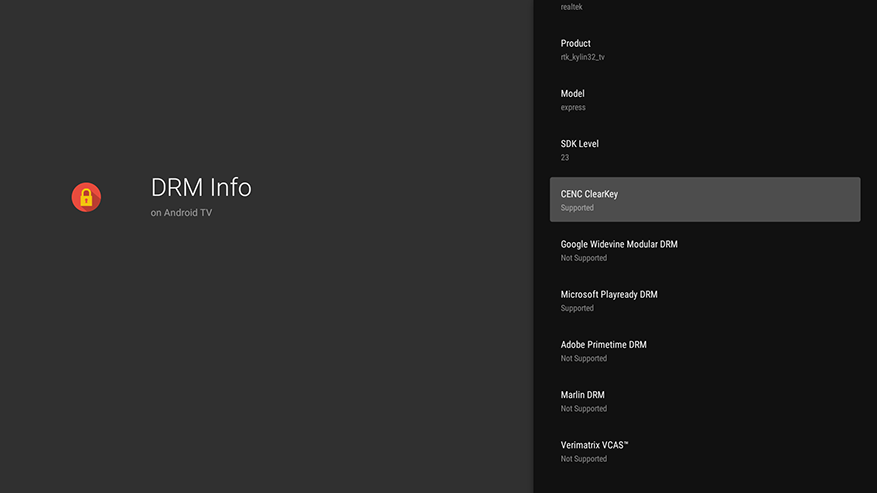This screenshot has height=493, width=877.
Task: Click Not Supported under Google Widevine
Action: point(583,258)
